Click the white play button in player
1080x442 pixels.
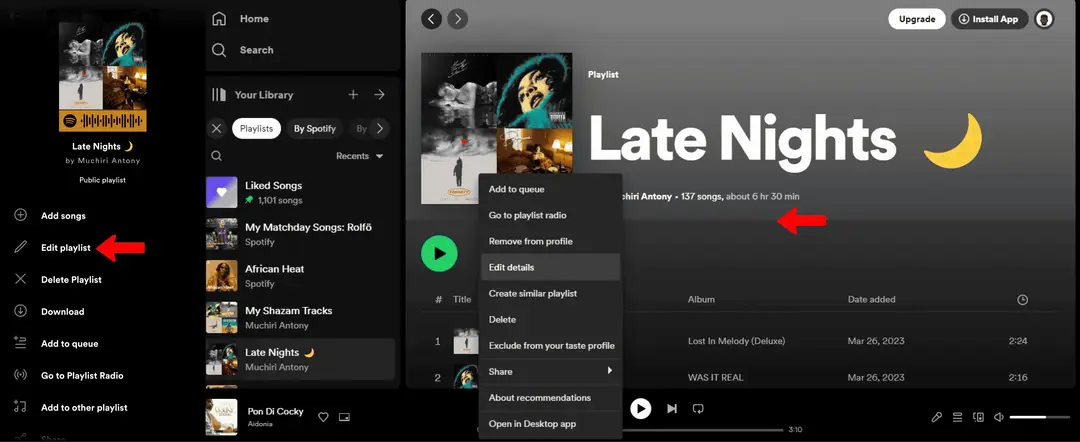click(x=641, y=409)
